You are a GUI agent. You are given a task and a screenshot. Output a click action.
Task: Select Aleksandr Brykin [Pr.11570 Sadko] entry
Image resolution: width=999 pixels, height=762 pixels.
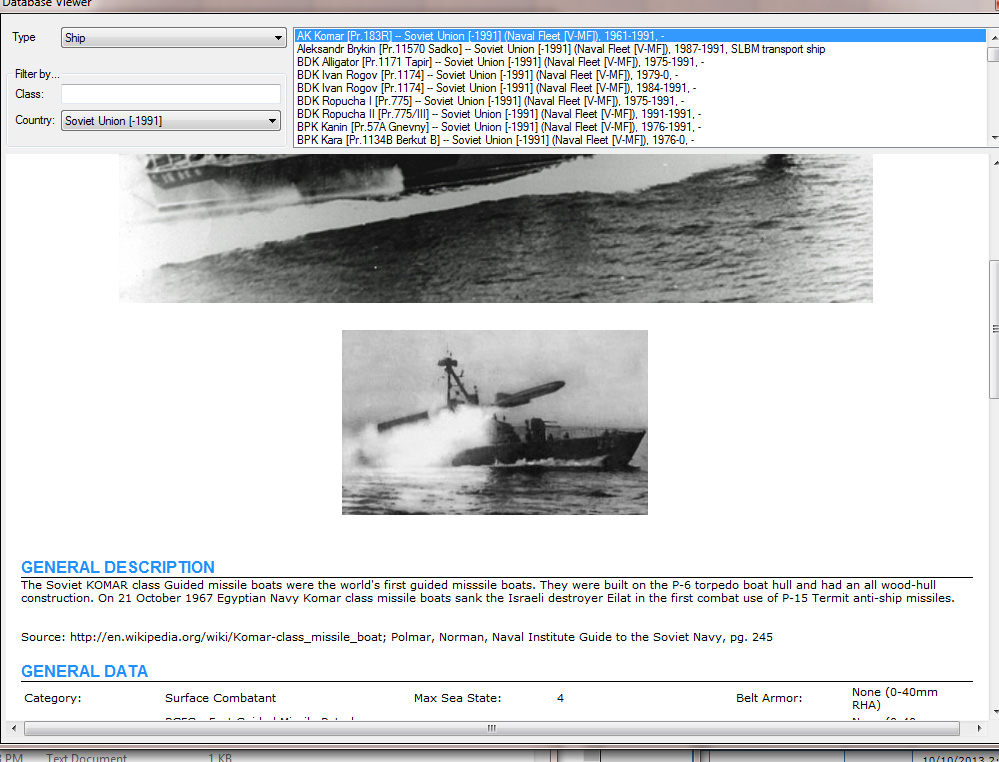(x=640, y=49)
